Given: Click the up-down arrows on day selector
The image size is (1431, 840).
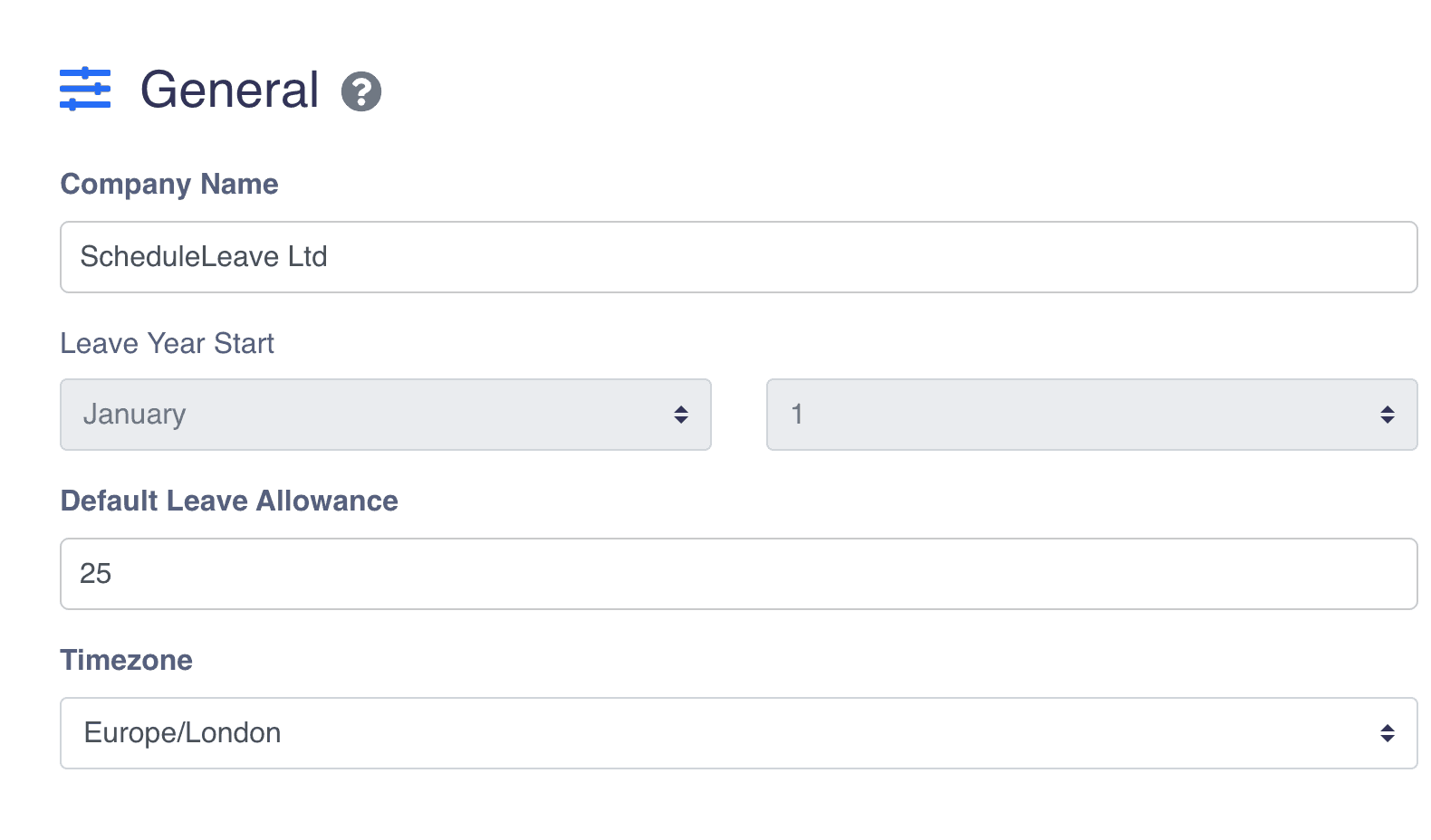Looking at the screenshot, I should pyautogui.click(x=1387, y=415).
